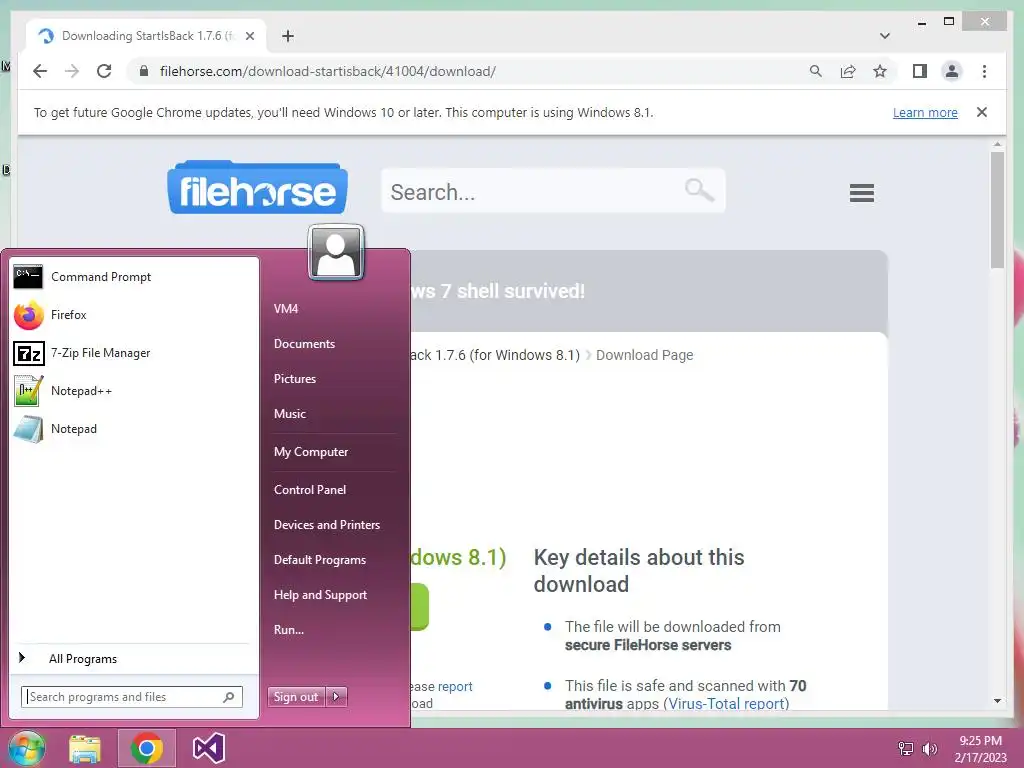Open Pictures from Start menu
This screenshot has width=1024, height=768.
[x=295, y=379]
